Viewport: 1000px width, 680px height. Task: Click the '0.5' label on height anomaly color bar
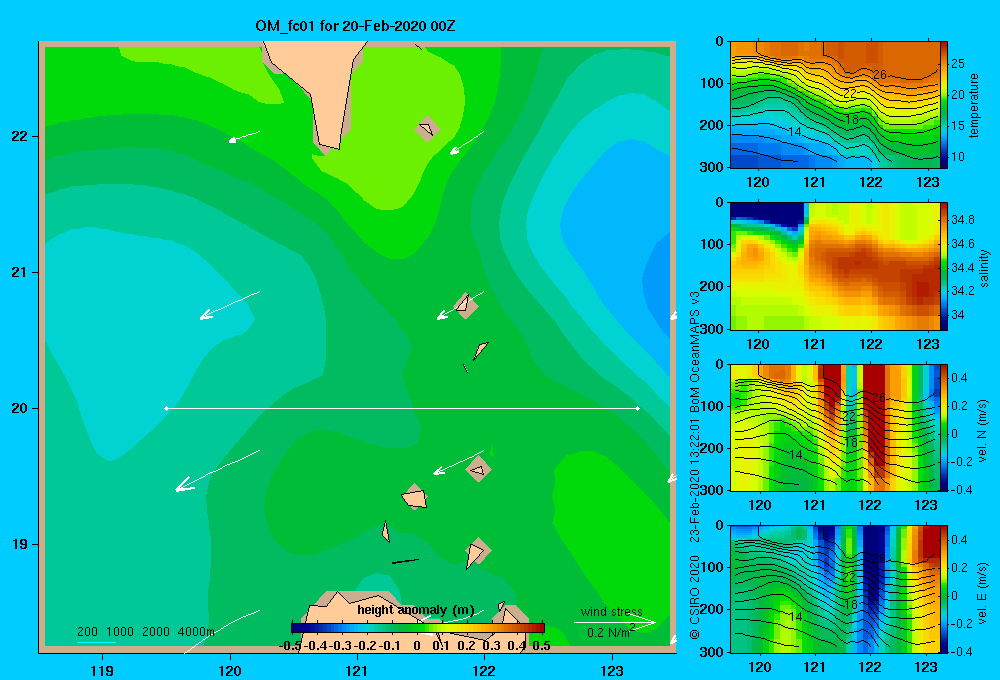coord(541,646)
